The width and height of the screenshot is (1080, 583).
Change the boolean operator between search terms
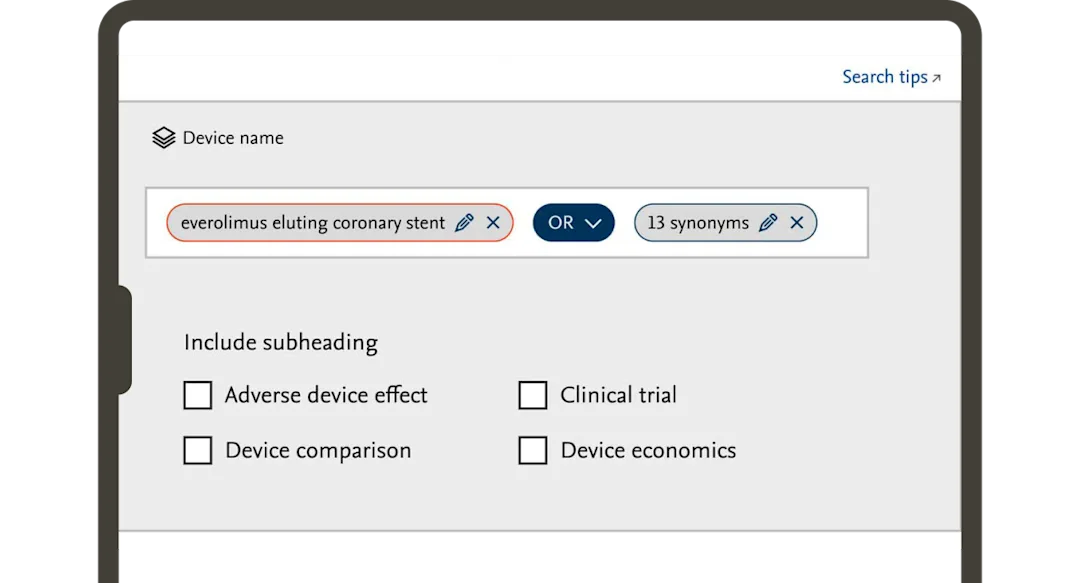click(x=573, y=222)
